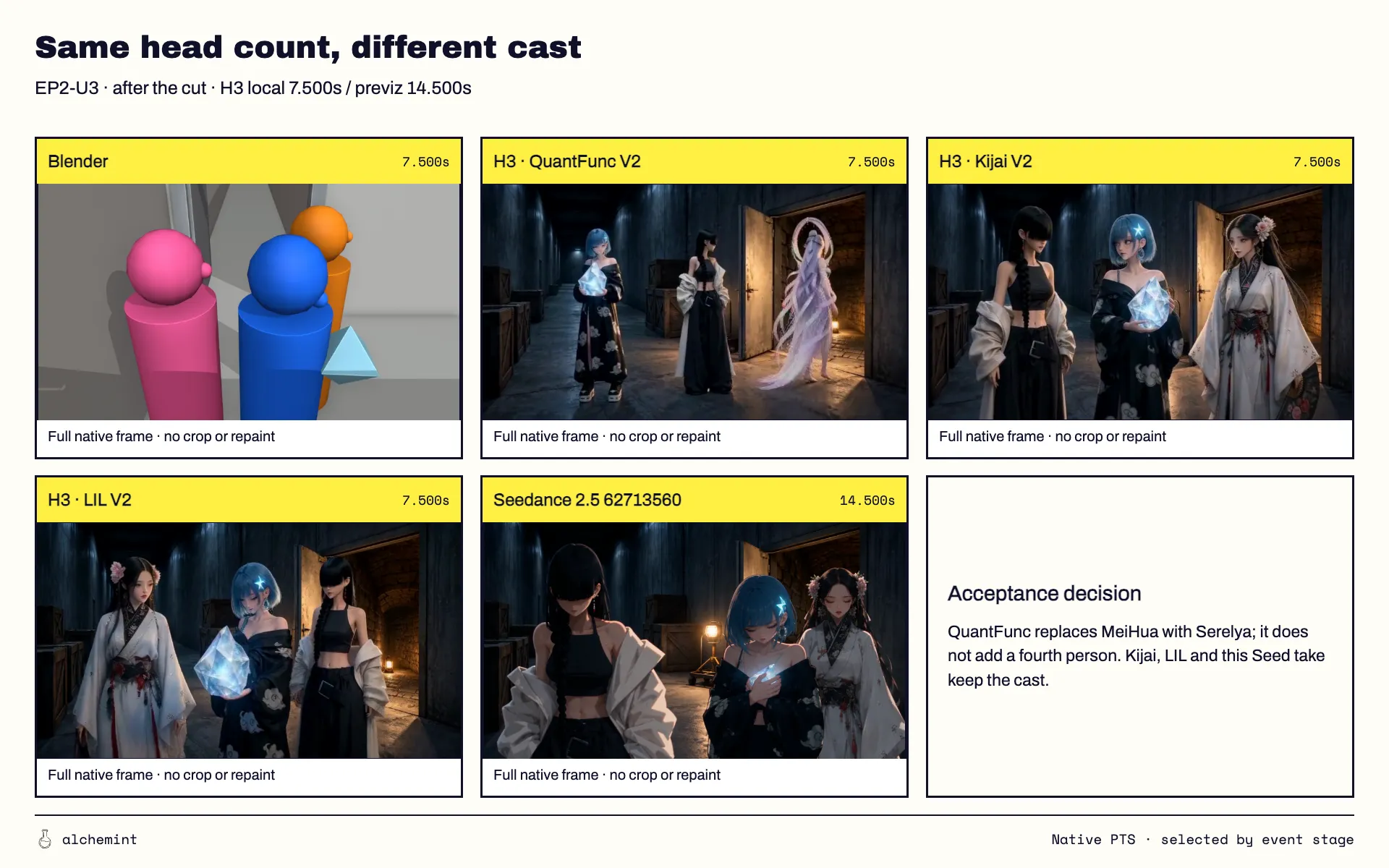The image size is (1389, 868).
Task: Click the 'H3 · LIL V2' header label
Action: (90, 500)
